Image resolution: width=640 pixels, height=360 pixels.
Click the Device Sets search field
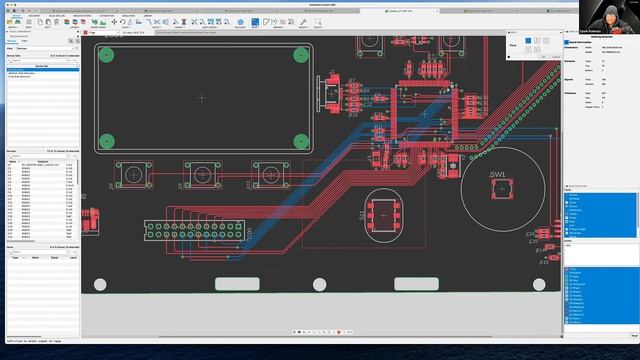pos(39,60)
